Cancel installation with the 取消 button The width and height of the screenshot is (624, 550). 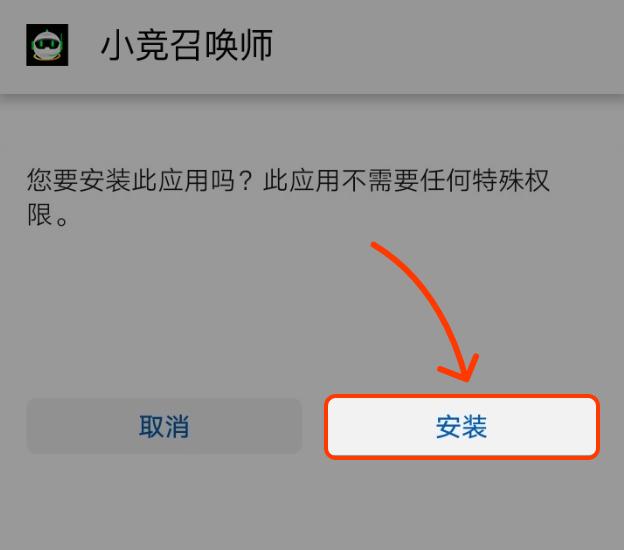pos(164,426)
